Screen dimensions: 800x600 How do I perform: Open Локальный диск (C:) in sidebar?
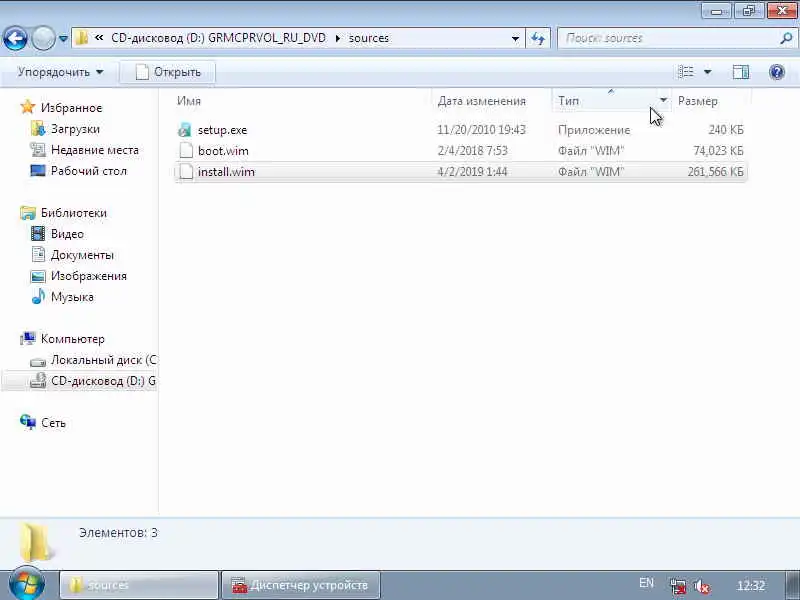pos(104,360)
